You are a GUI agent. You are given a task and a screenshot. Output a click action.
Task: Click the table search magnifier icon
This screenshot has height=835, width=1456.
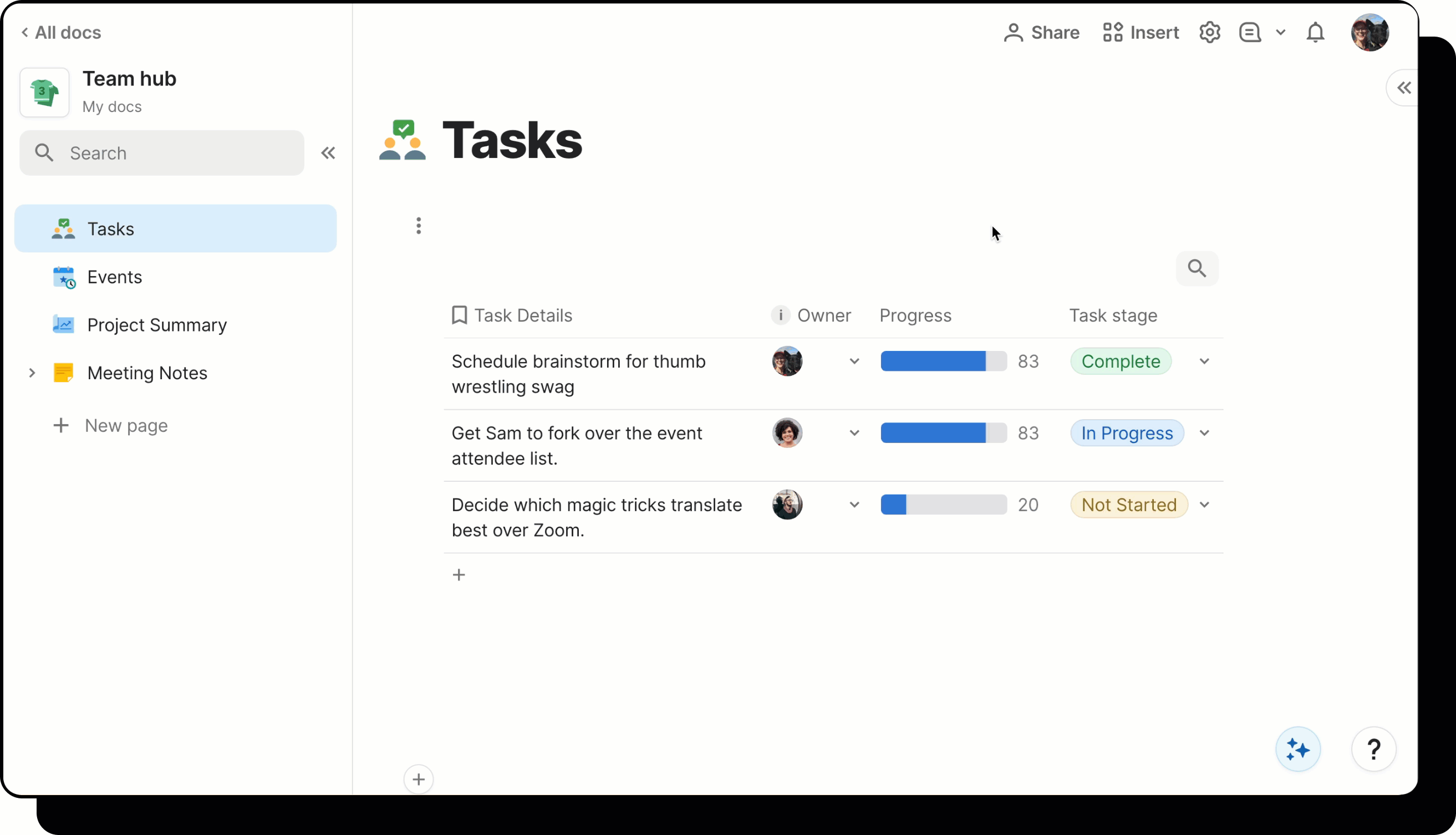[x=1197, y=268]
